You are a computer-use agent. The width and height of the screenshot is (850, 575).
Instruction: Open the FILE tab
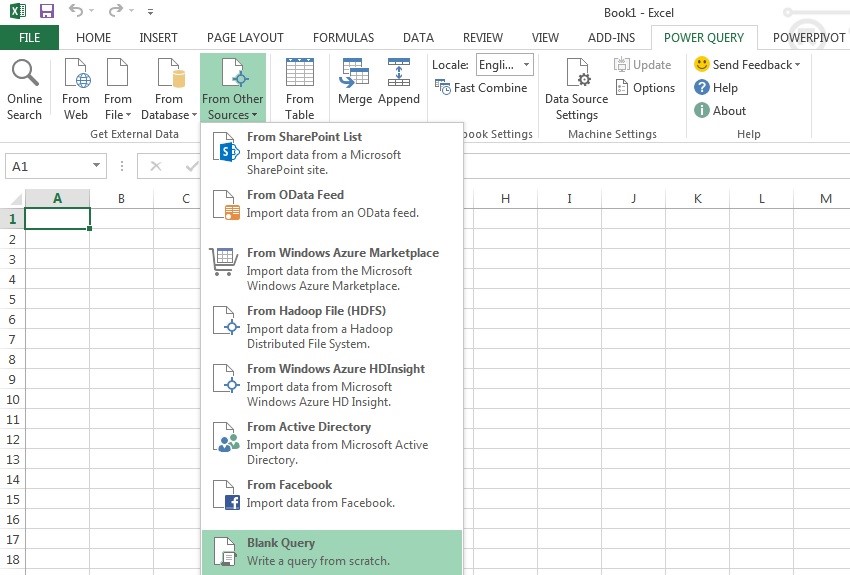(x=29, y=37)
